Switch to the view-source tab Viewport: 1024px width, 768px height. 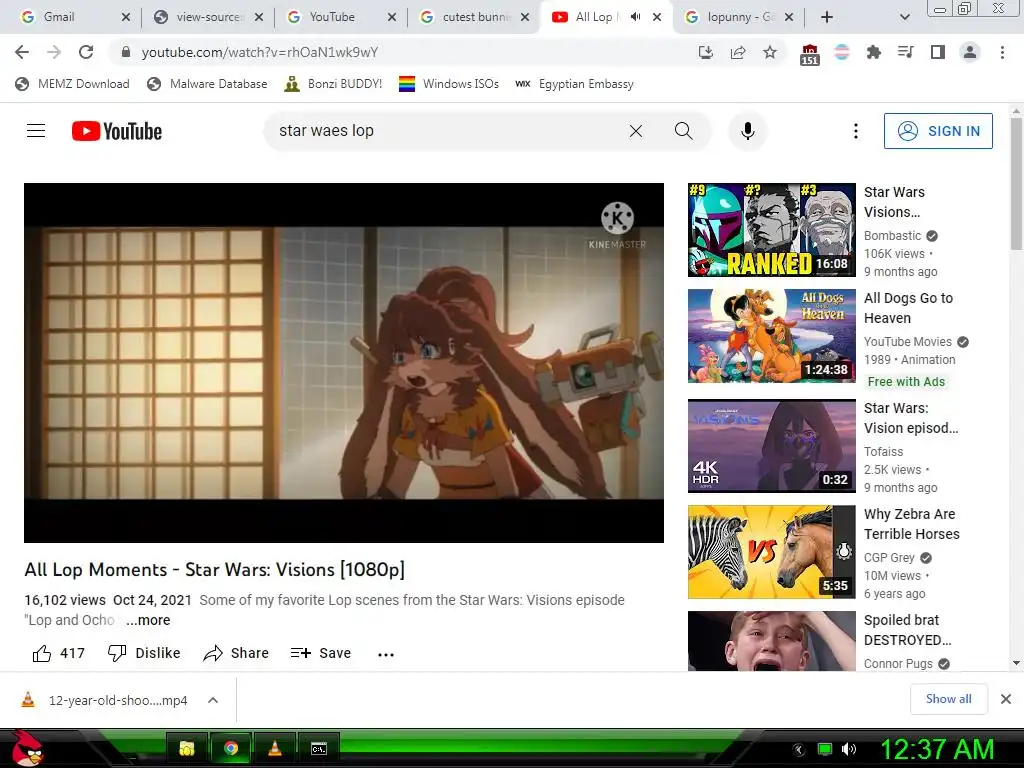pos(208,17)
